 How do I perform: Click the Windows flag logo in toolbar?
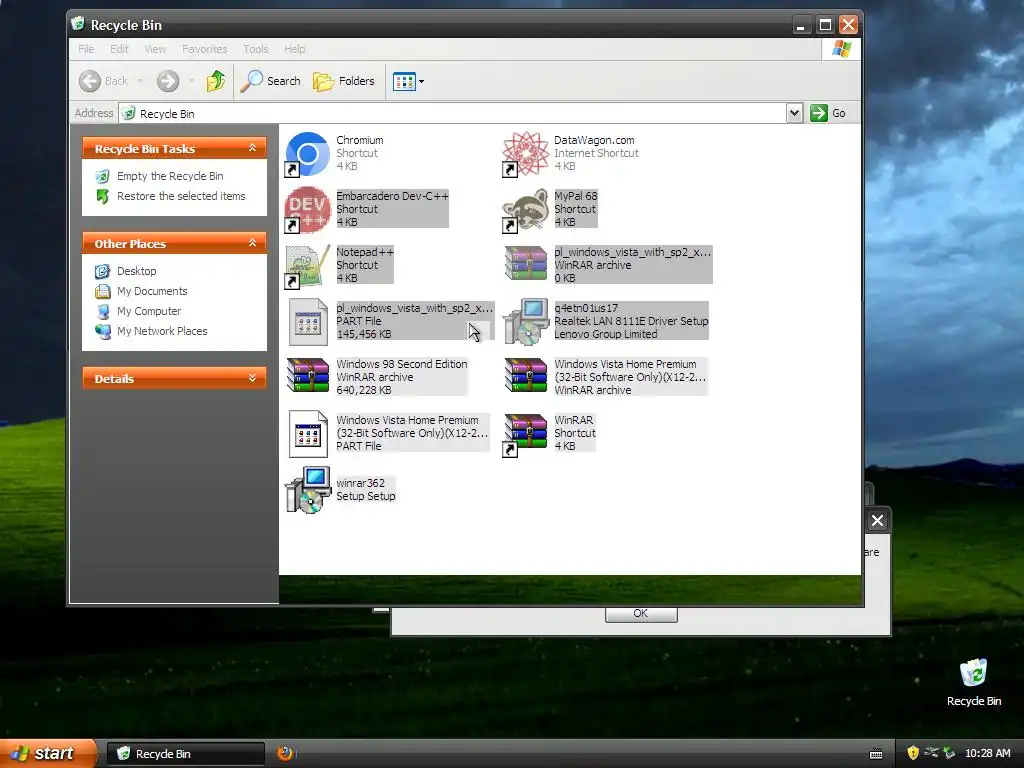841,49
